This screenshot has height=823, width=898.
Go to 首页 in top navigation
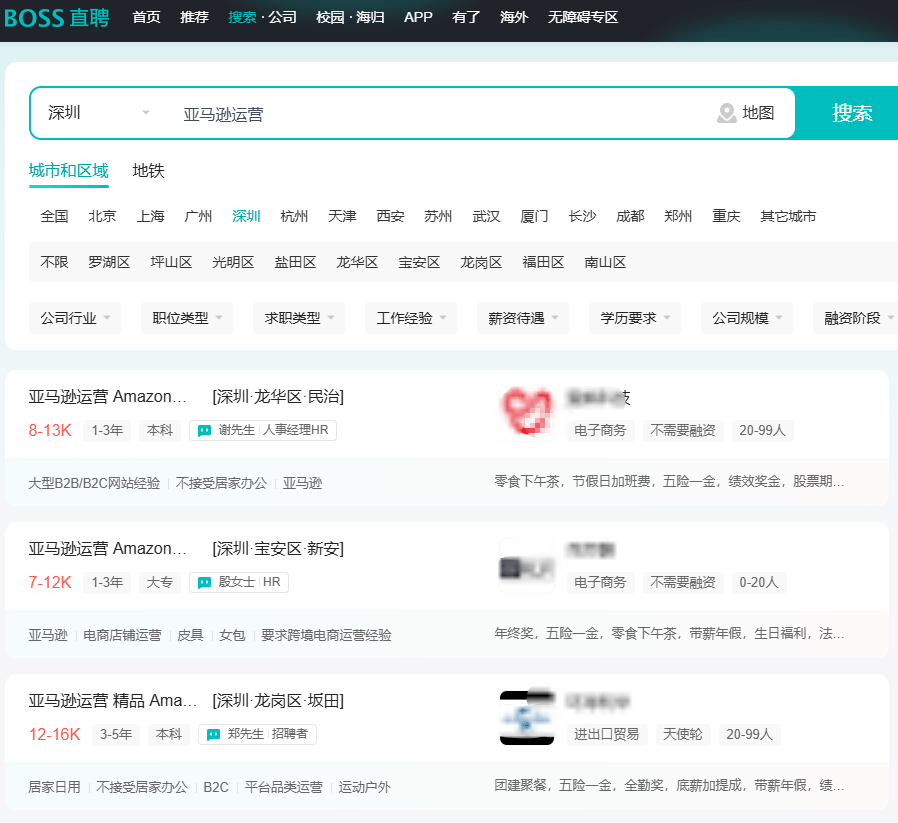pyautogui.click(x=147, y=17)
